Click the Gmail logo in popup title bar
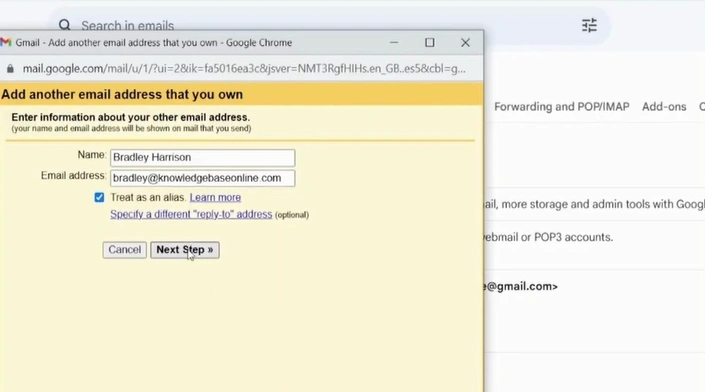Screen dimensions: 705x392 pyautogui.click(x=5, y=42)
